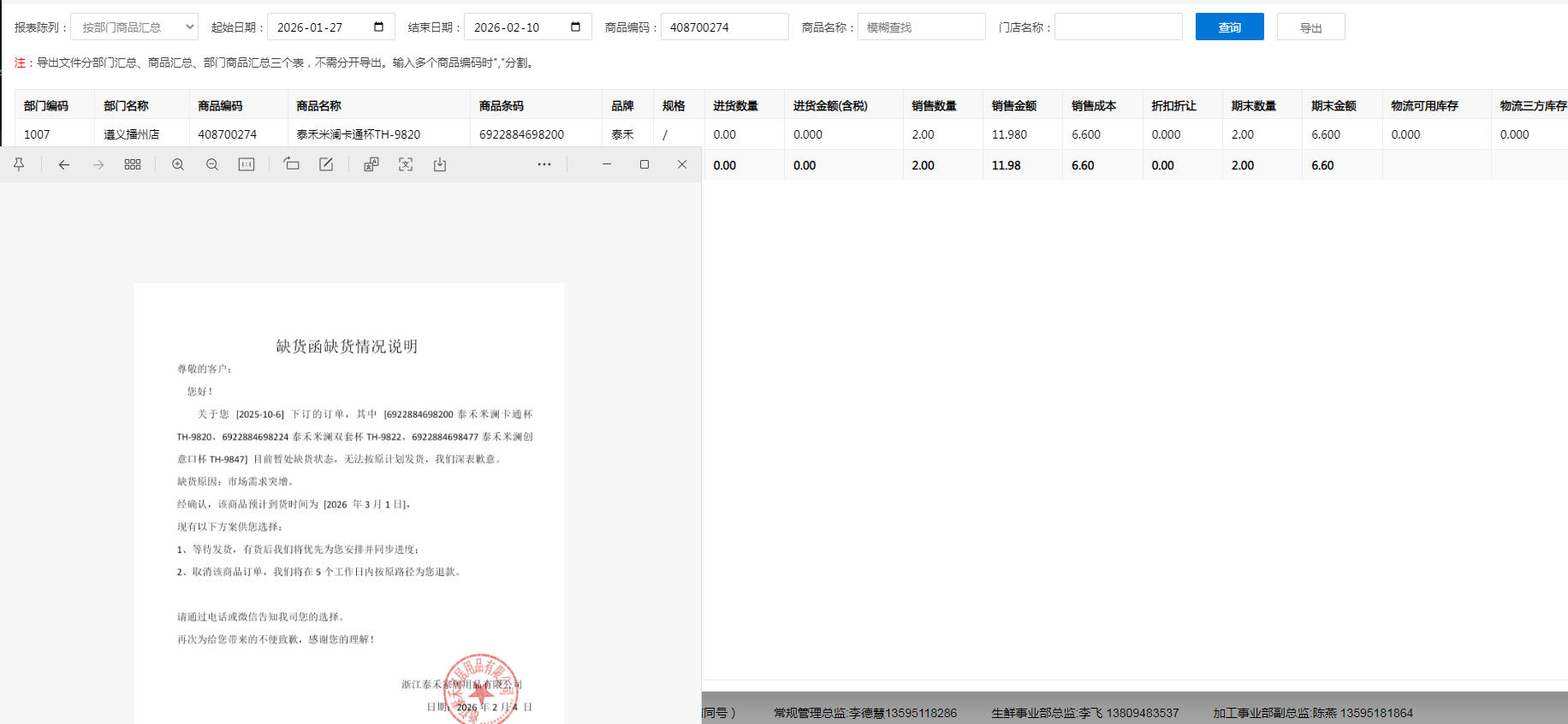Pin the image viewer window on top
1568x724 pixels.
tap(19, 164)
